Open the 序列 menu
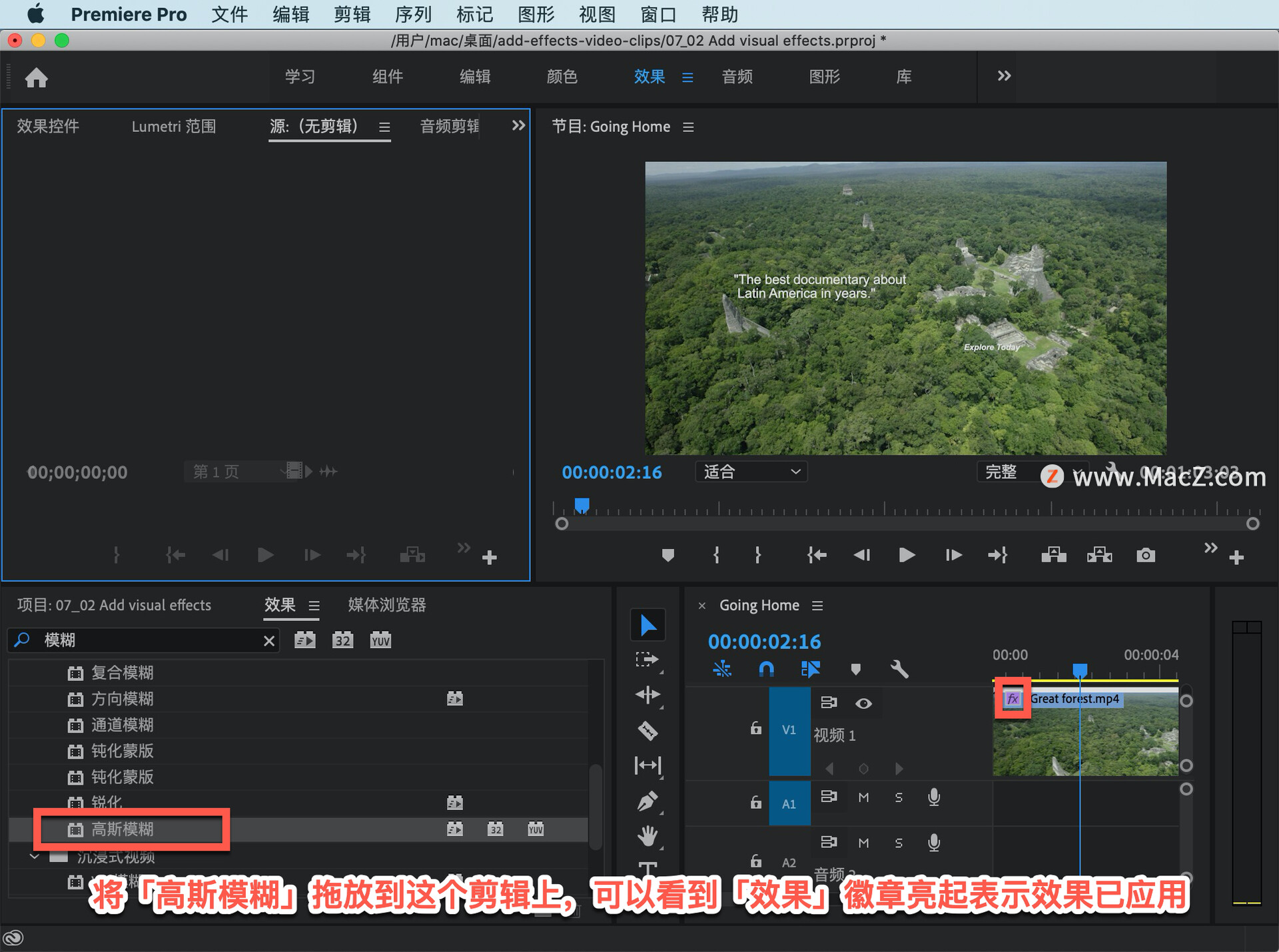Screen dimensions: 1279x952 click(413, 14)
